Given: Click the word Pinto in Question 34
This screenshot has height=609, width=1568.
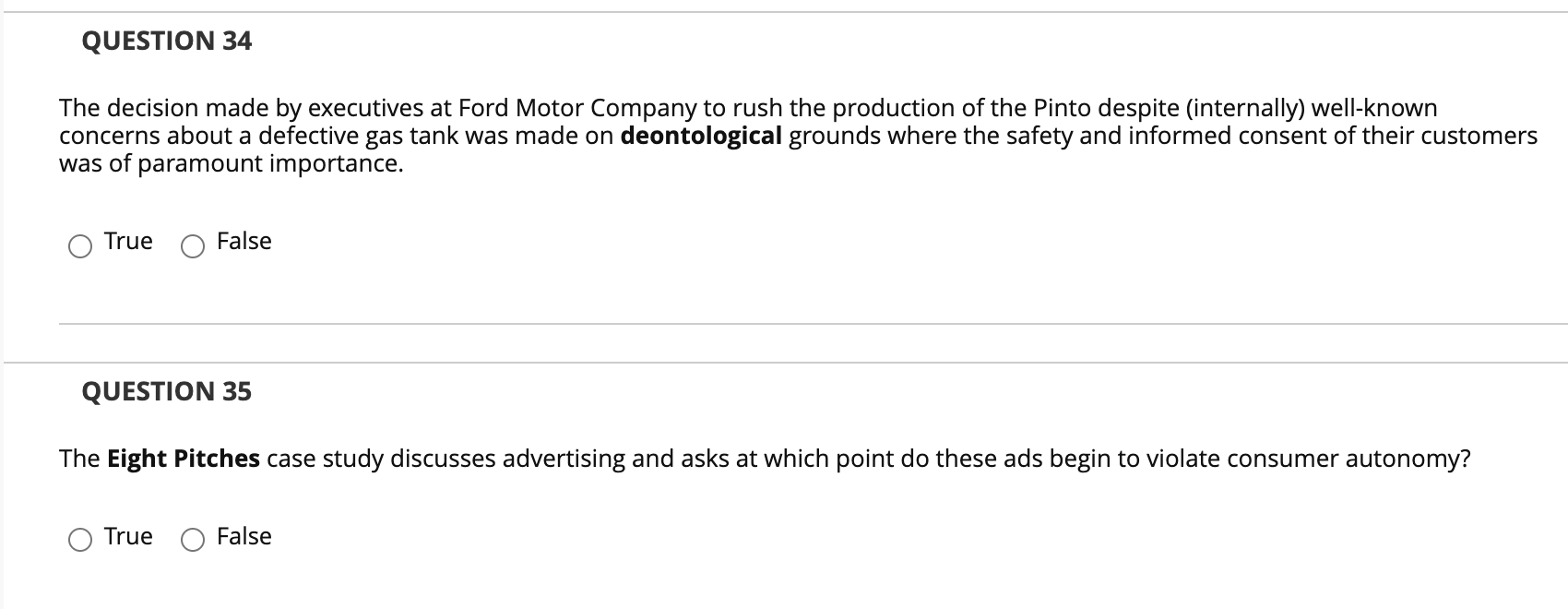Looking at the screenshot, I should tap(1053, 107).
